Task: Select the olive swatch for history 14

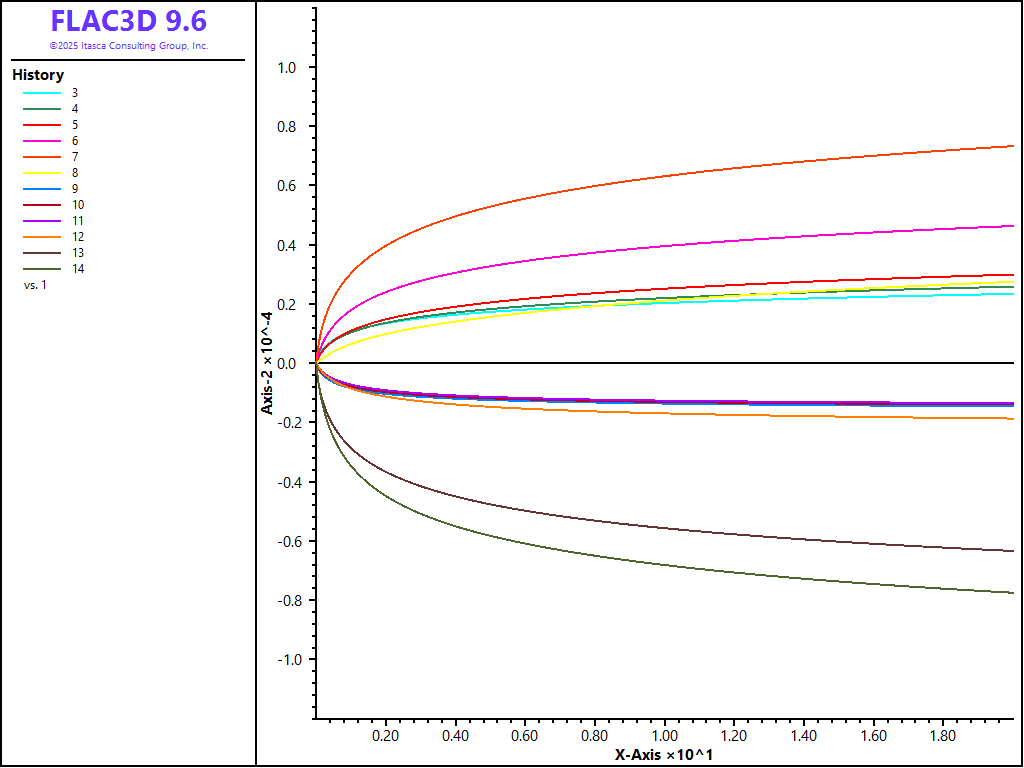Action: point(43,269)
